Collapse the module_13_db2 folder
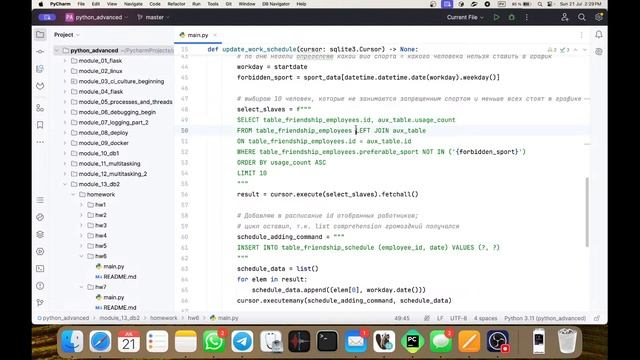This screenshot has width=640, height=360. pyautogui.click(x=65, y=184)
